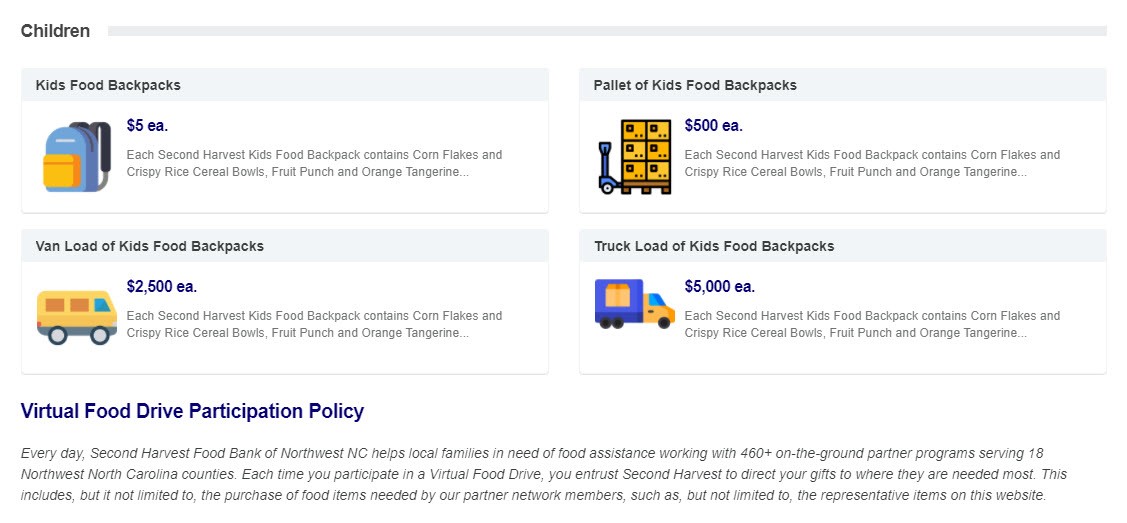This screenshot has width=1127, height=523.
Task: Click the pallet of boxes icon
Action: click(634, 157)
